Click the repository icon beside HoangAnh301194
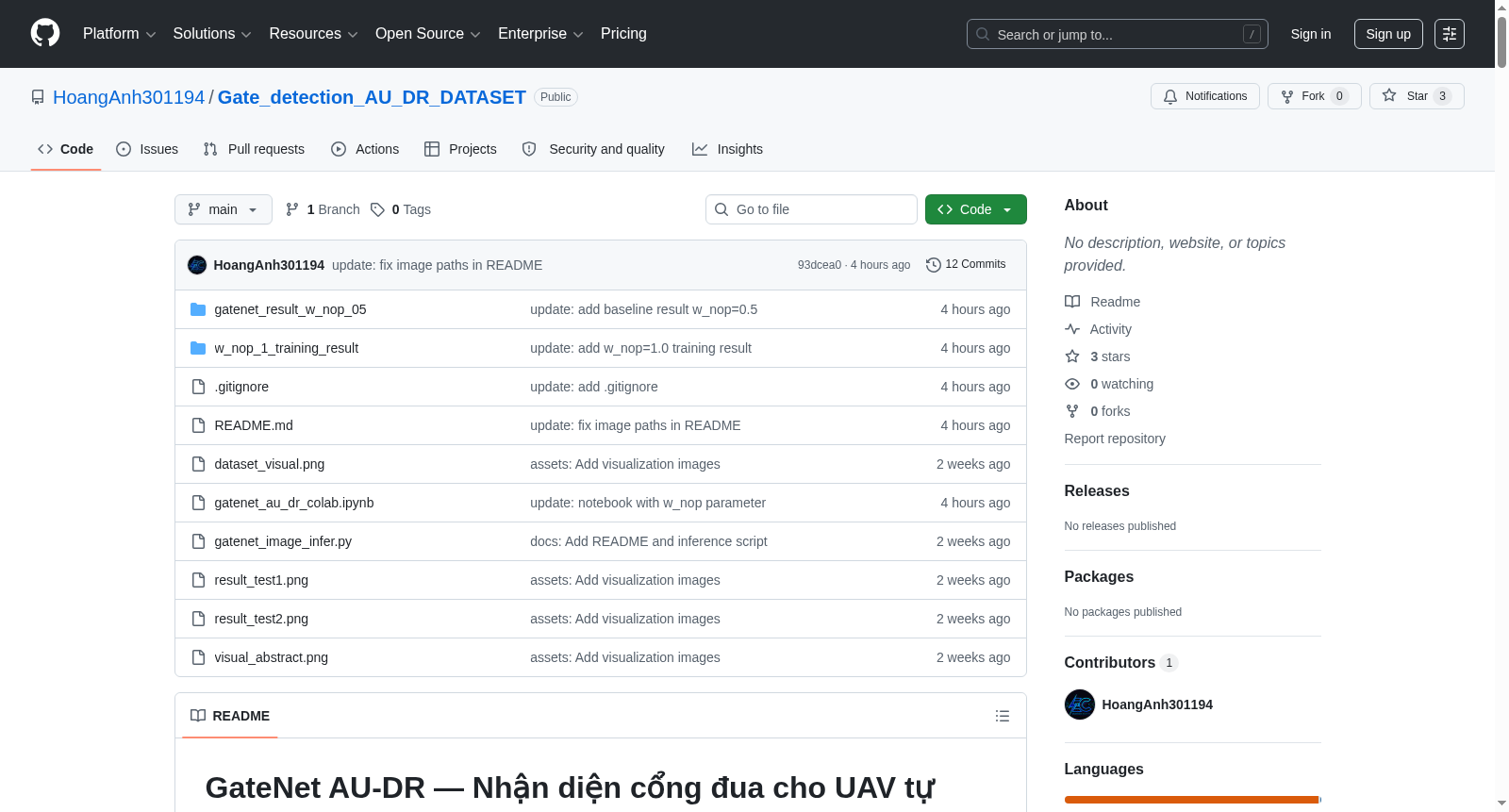 click(38, 97)
